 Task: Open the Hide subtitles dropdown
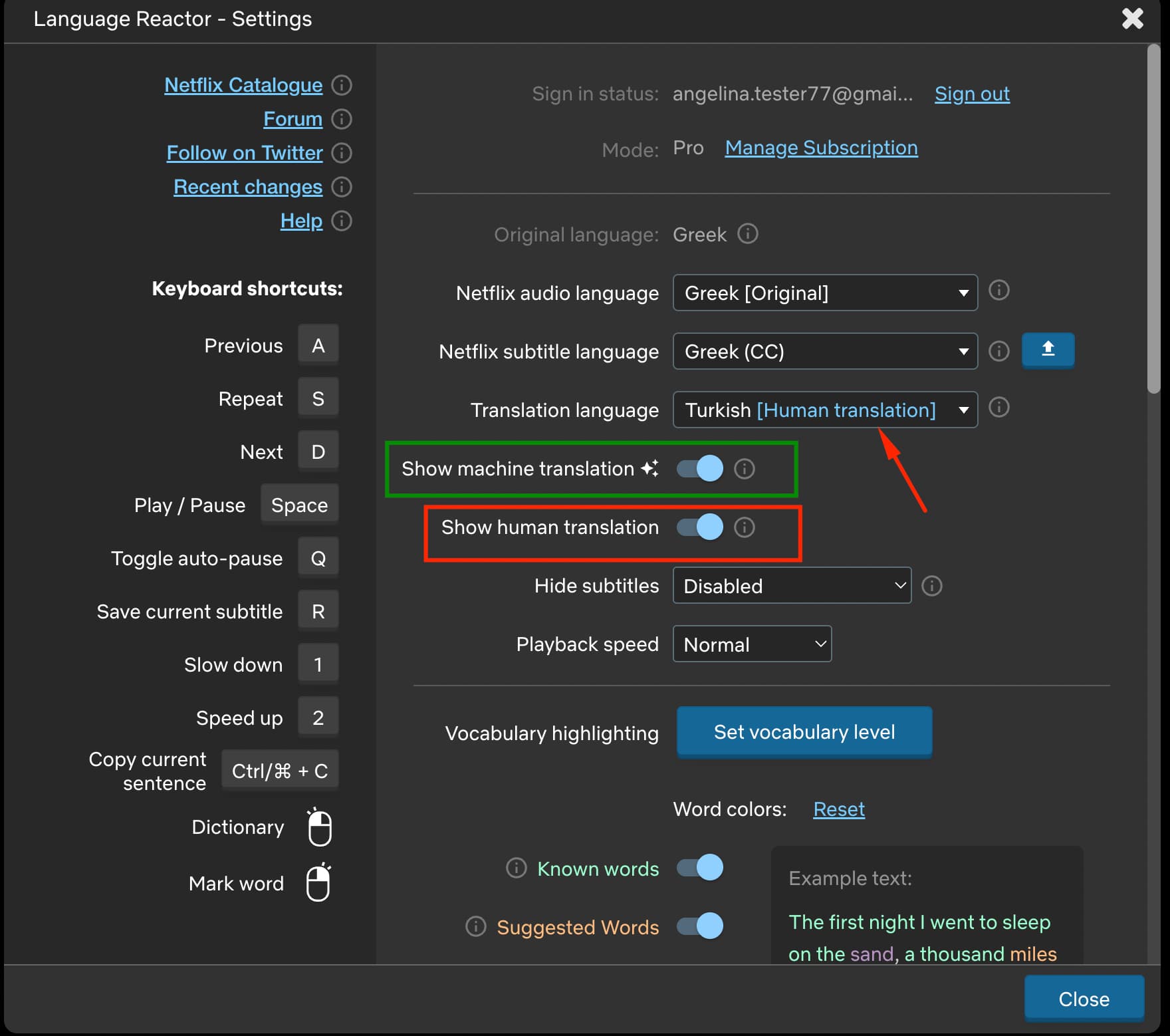[x=791, y=586]
